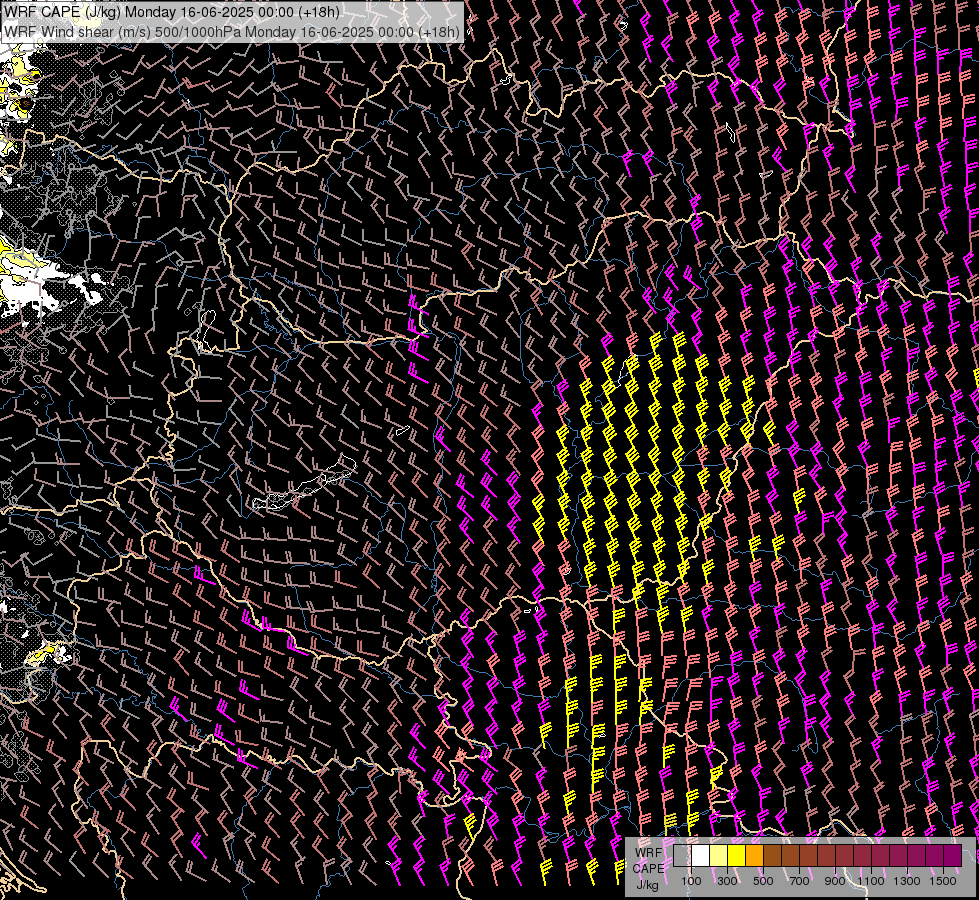Click the 1100 legend value
Screen dimensions: 979x900
click(871, 881)
